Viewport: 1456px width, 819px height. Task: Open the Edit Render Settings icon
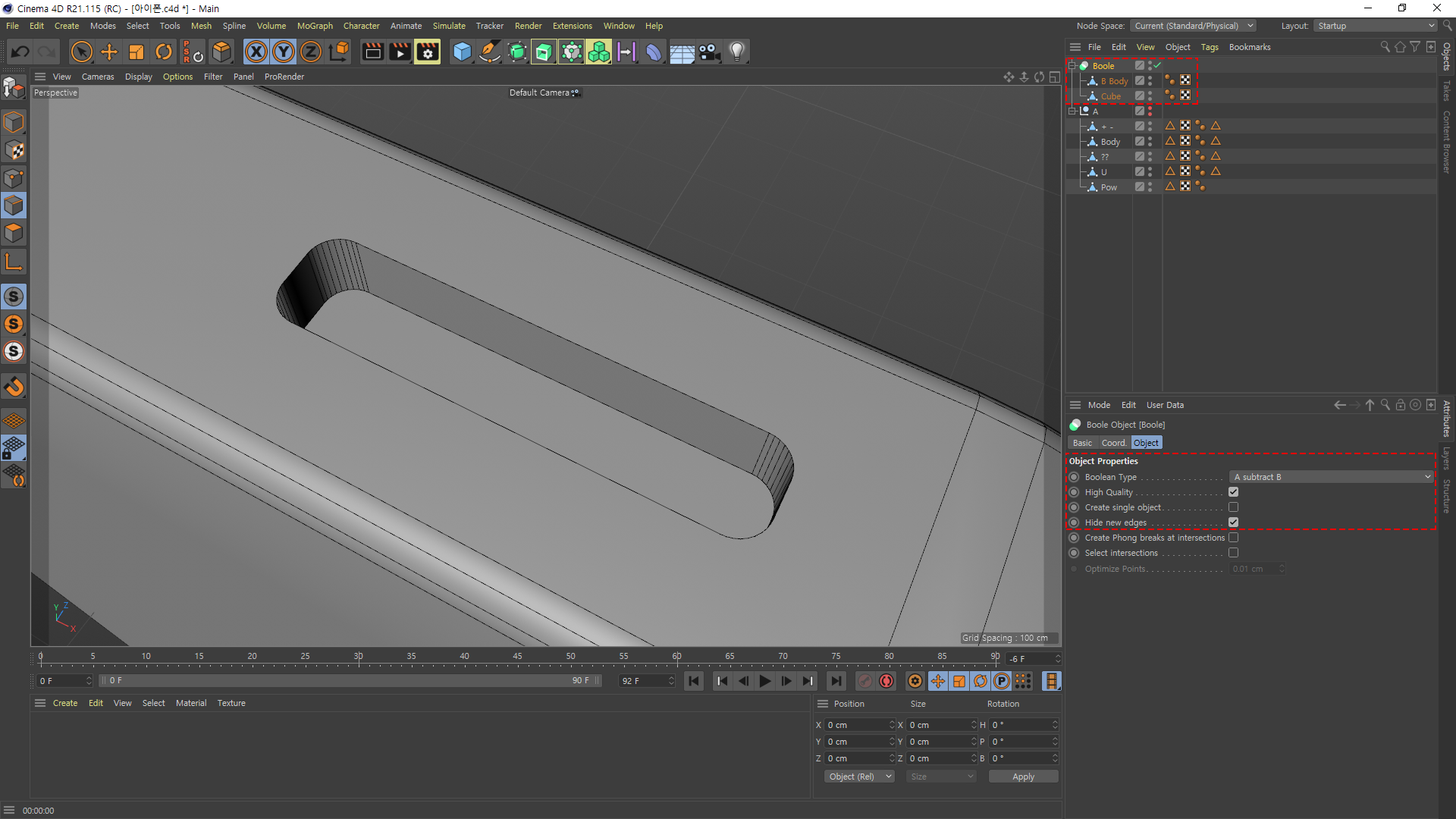point(428,52)
